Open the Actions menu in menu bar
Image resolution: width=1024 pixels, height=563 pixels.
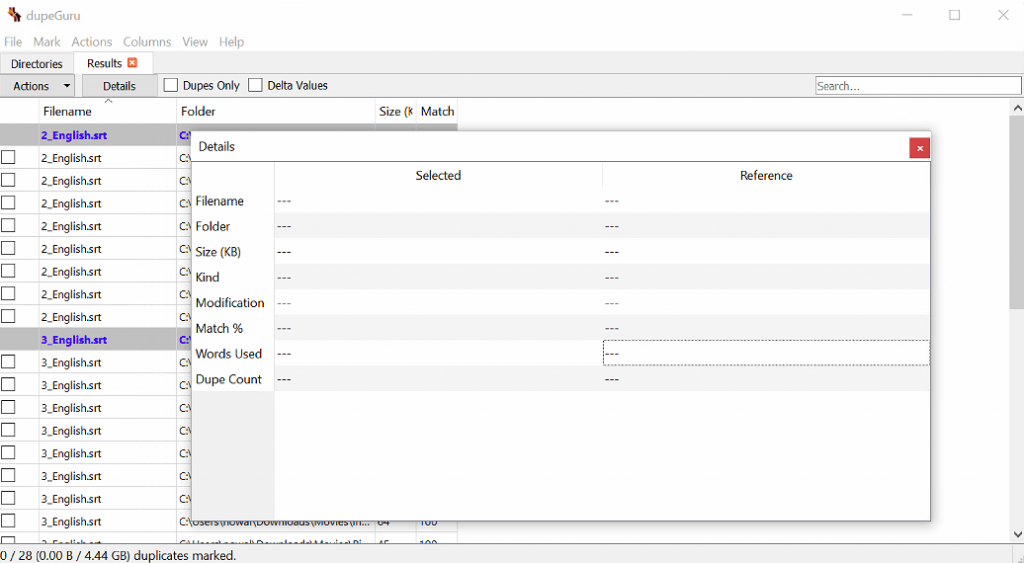[91, 42]
